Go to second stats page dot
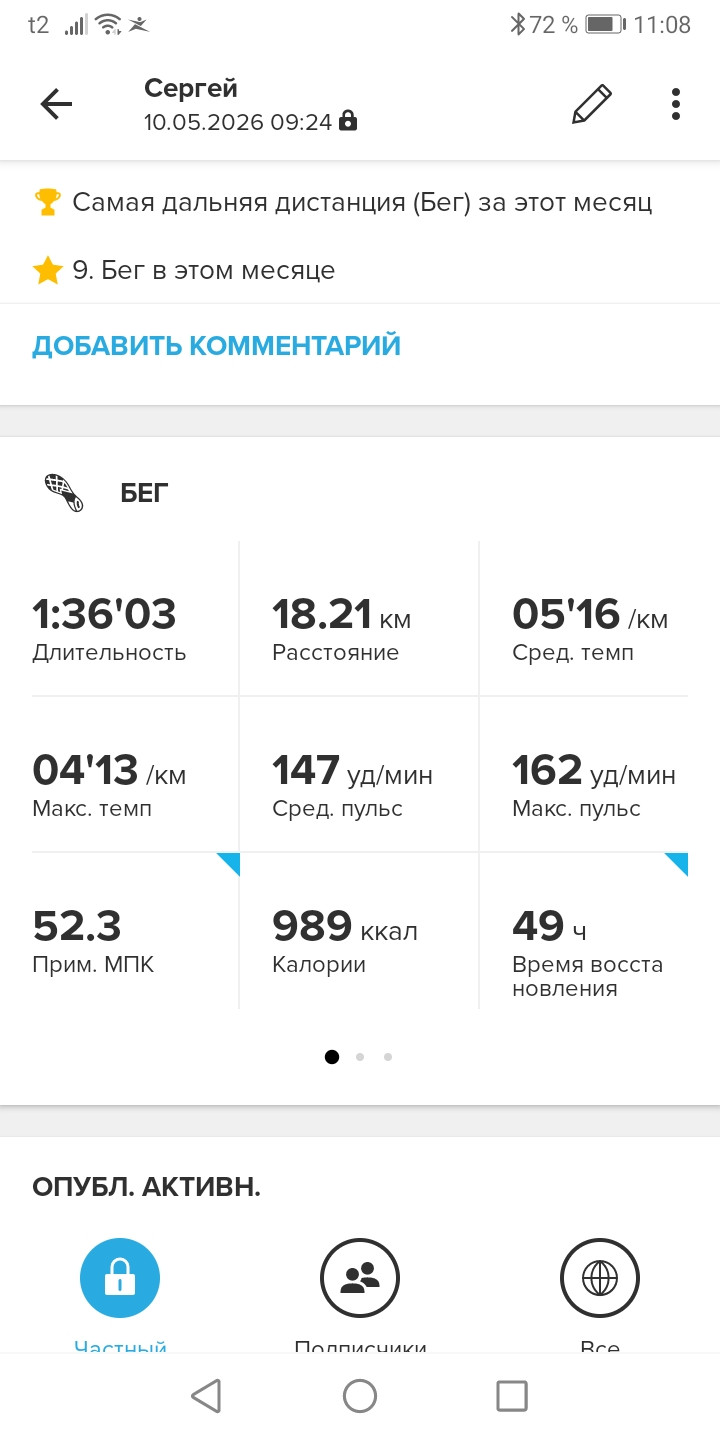Image resolution: width=720 pixels, height=1440 pixels. click(x=360, y=1057)
